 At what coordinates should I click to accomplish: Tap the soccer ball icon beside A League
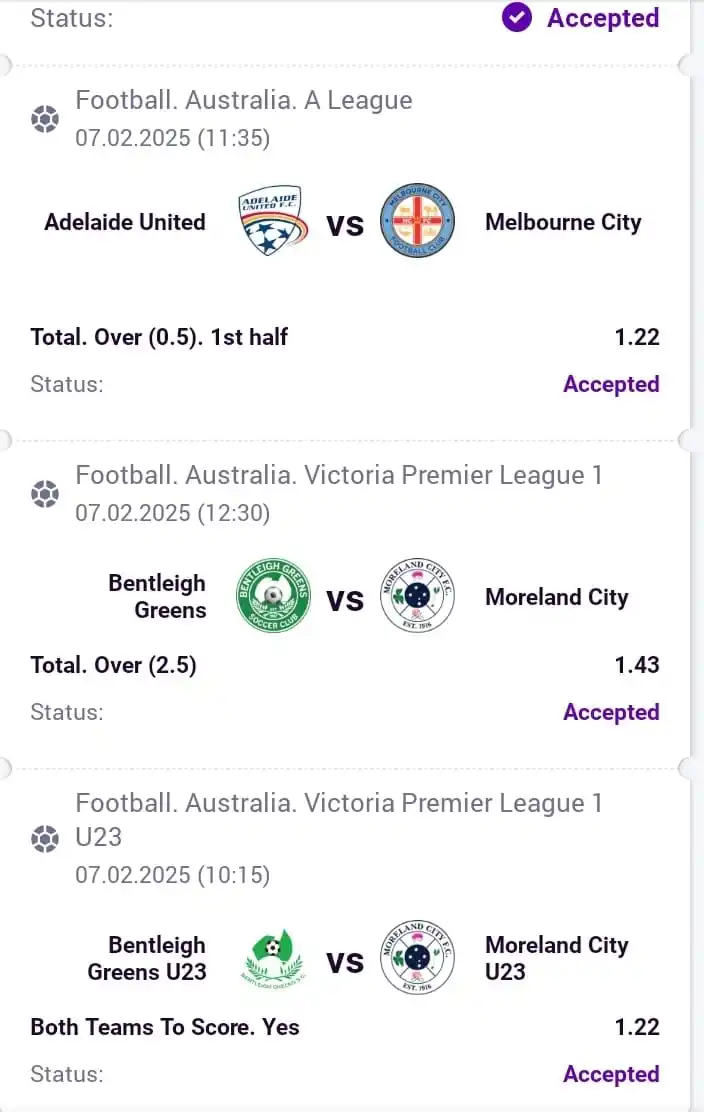click(x=45, y=120)
